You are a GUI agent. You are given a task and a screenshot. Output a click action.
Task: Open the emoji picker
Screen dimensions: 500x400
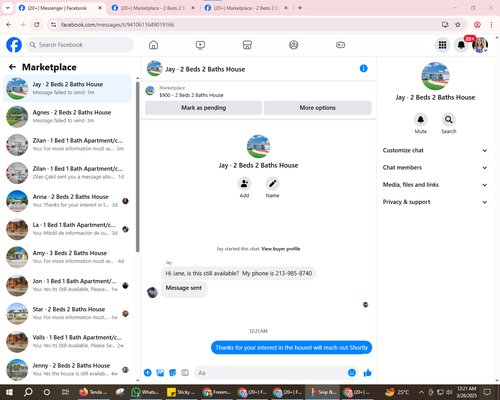352,373
